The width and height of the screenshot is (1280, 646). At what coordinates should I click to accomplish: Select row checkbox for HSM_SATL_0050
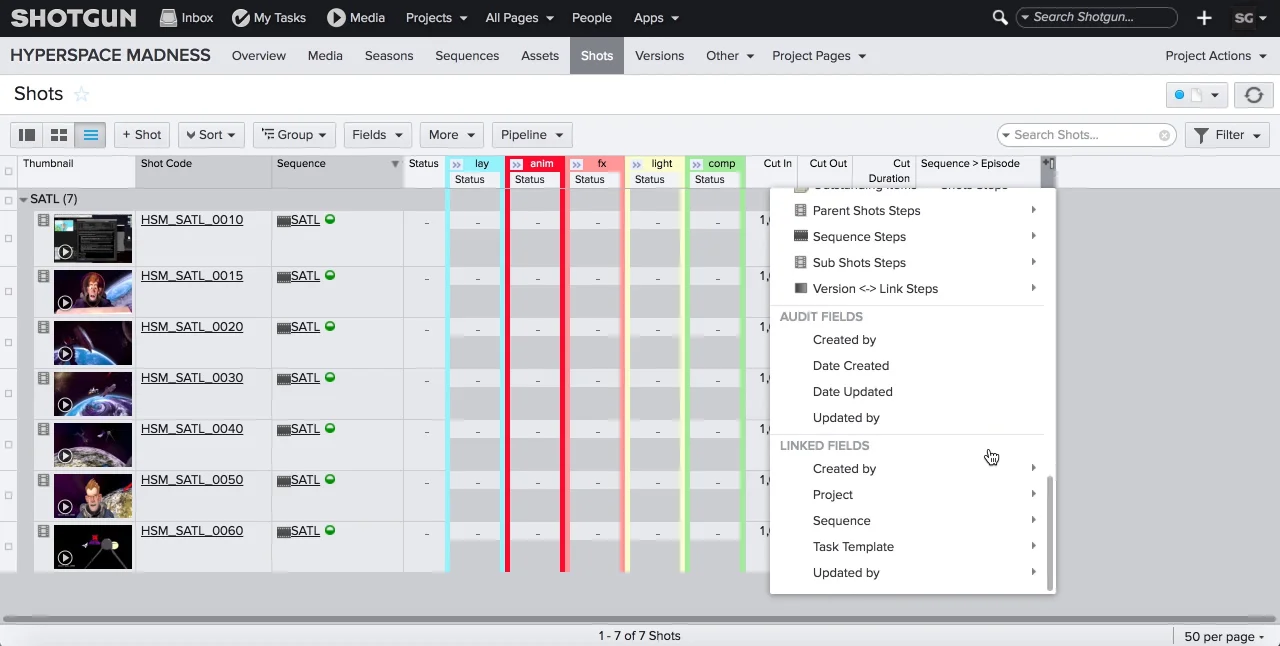[x=9, y=495]
